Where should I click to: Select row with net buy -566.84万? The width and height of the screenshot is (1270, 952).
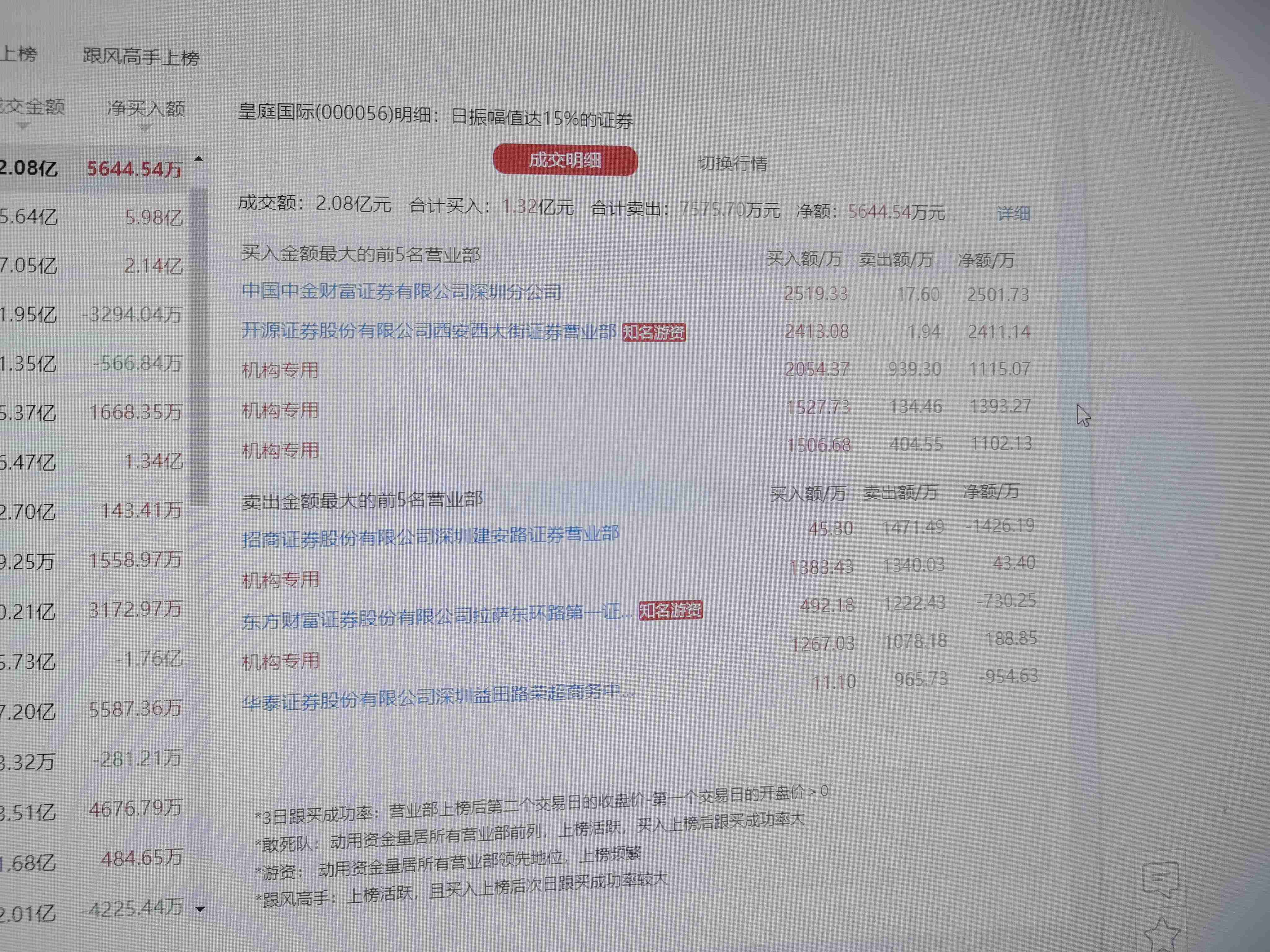tap(95, 363)
